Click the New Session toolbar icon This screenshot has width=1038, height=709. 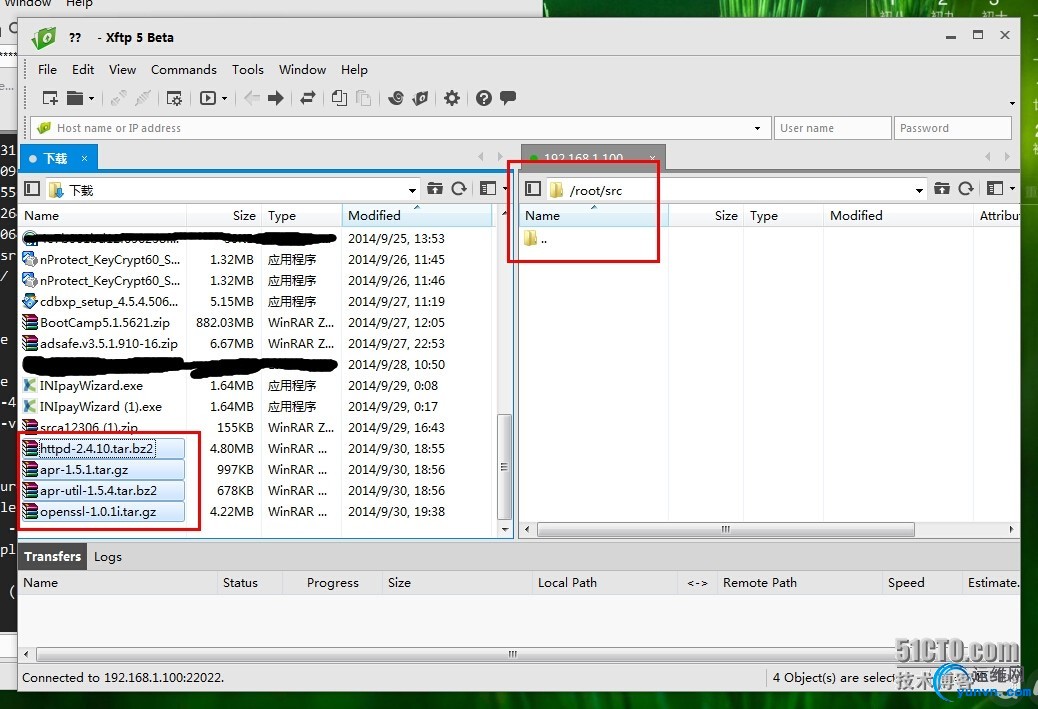click(x=50, y=98)
